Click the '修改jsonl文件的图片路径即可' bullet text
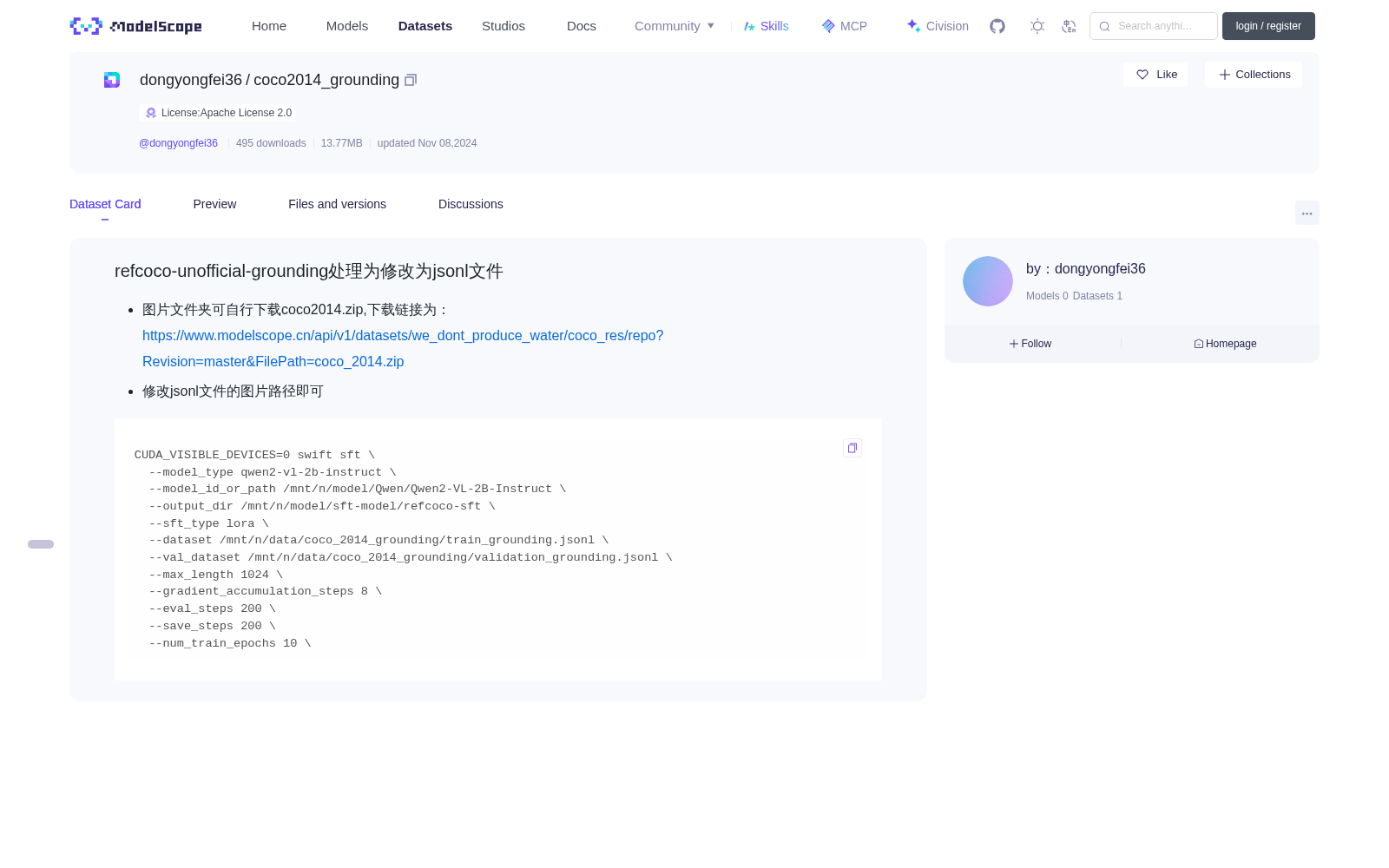The width and height of the screenshot is (1389, 868). click(233, 391)
